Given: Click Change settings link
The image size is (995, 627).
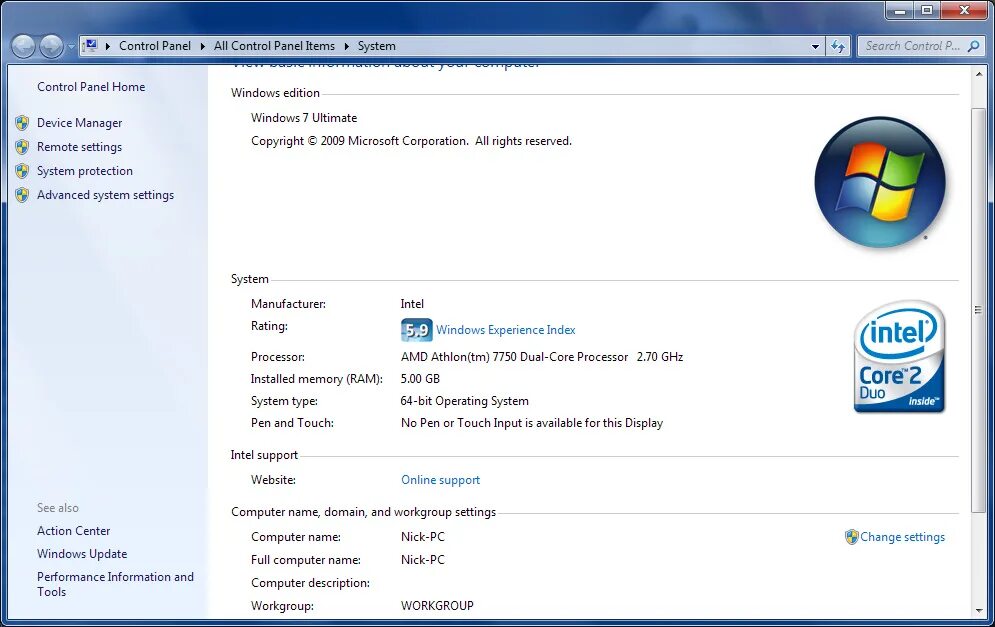Looking at the screenshot, I should pos(902,537).
